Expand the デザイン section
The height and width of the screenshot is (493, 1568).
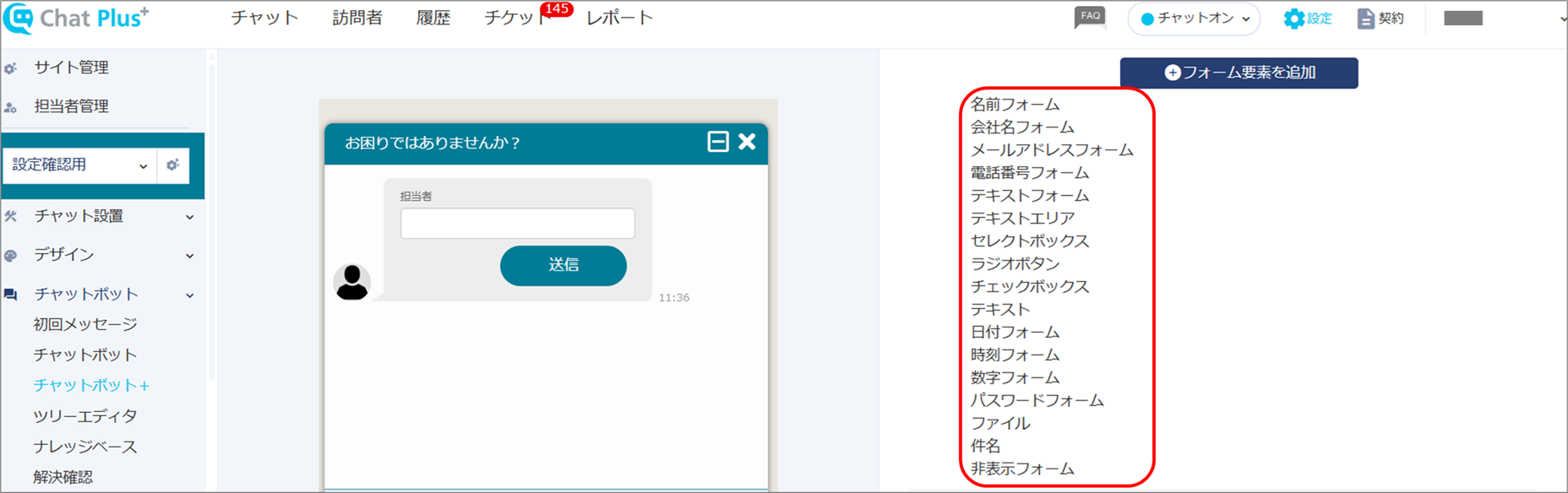click(190, 256)
